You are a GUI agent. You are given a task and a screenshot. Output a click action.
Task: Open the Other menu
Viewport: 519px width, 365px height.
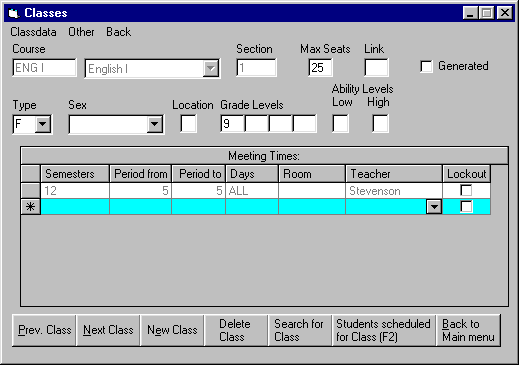[81, 32]
